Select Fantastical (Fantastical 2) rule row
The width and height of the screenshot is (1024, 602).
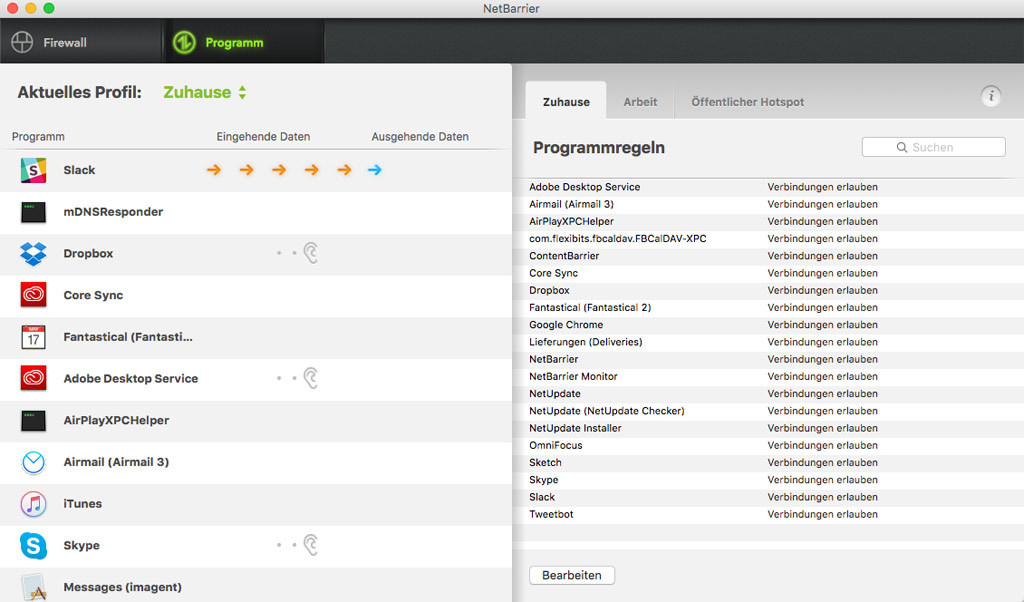(x=768, y=308)
